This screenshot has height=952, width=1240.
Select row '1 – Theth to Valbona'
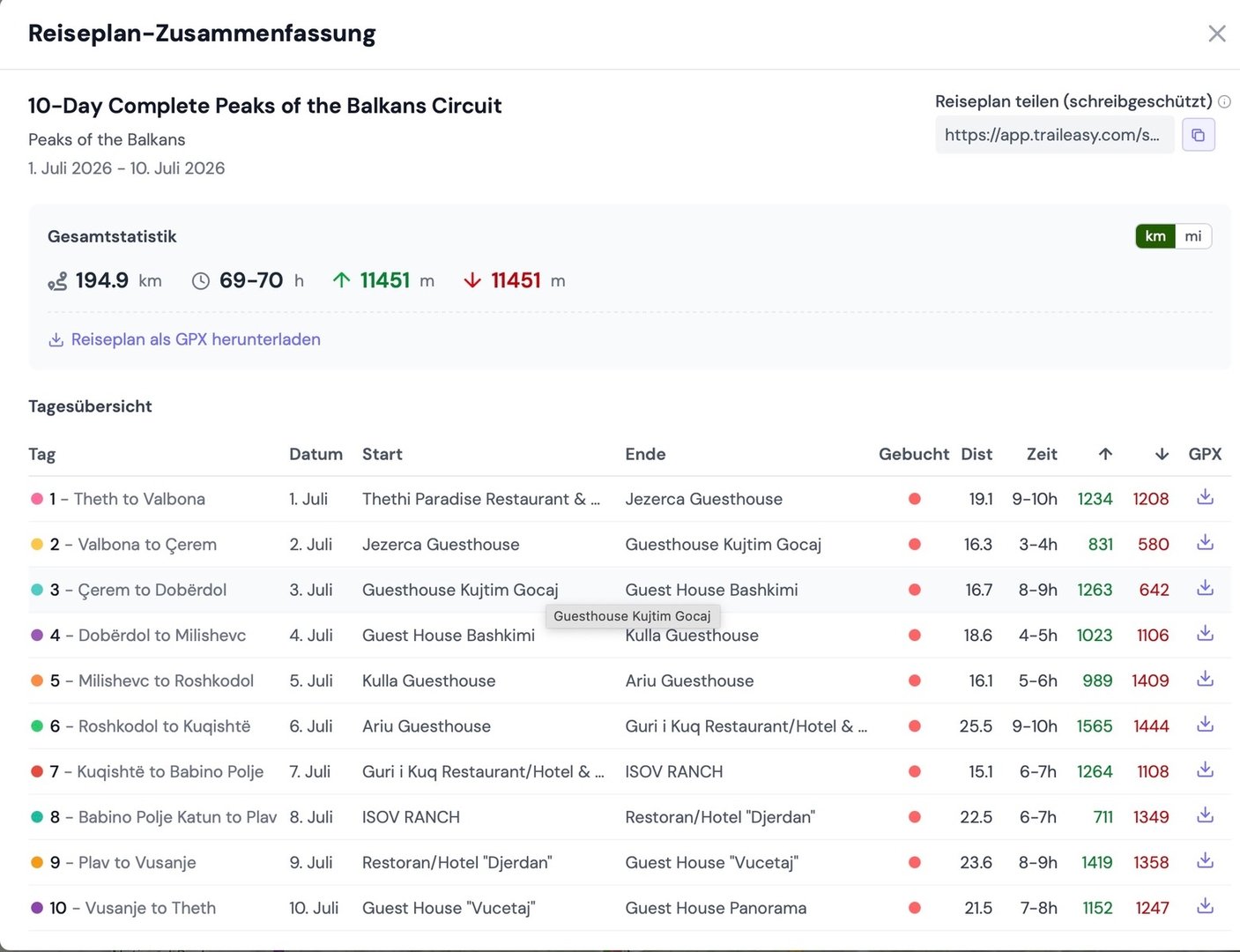(630, 499)
